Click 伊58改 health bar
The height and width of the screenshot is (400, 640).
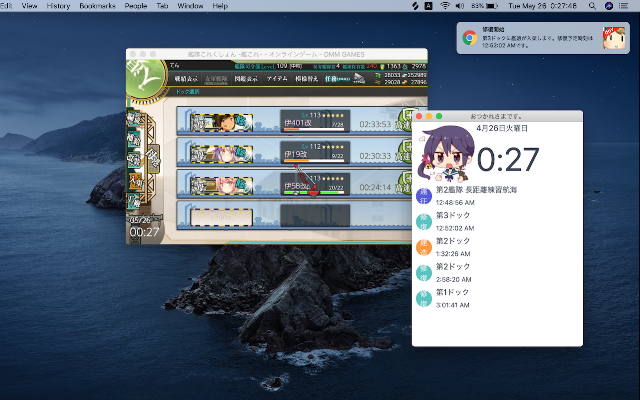tap(314, 192)
